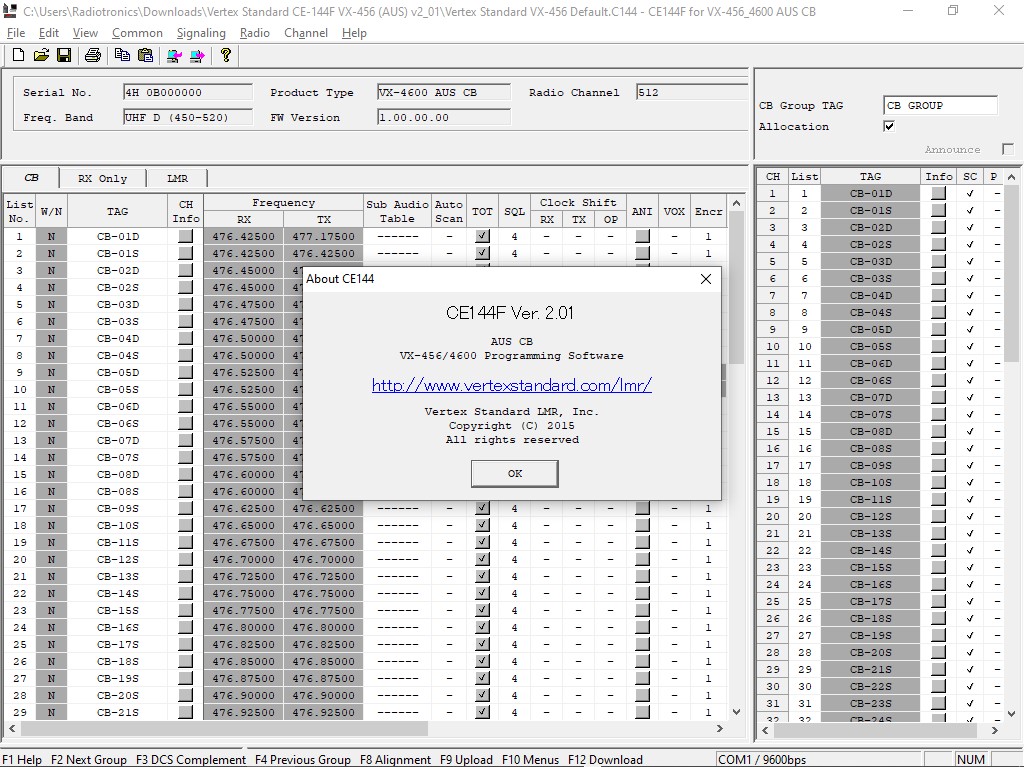This screenshot has height=767, width=1024.
Task: Click the TAG header in group list
Action: coord(871,176)
